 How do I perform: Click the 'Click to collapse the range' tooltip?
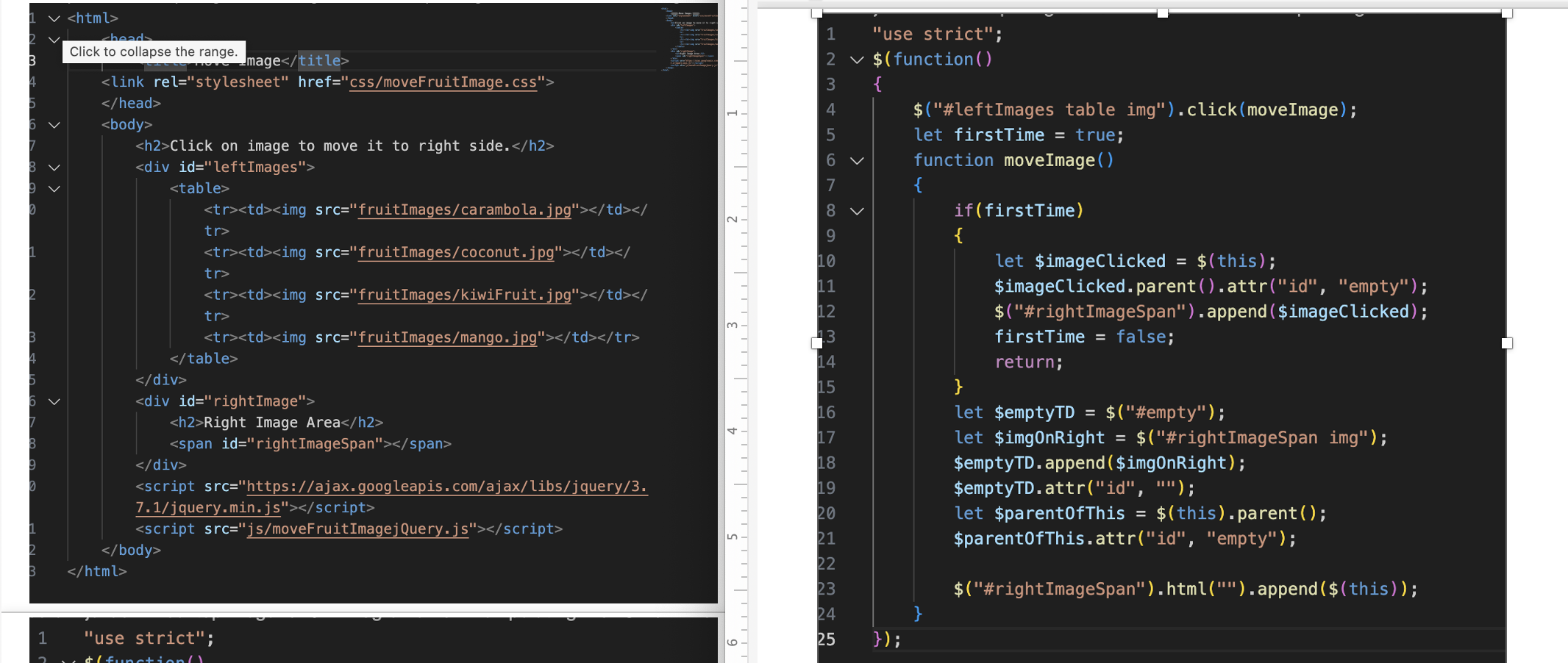153,51
